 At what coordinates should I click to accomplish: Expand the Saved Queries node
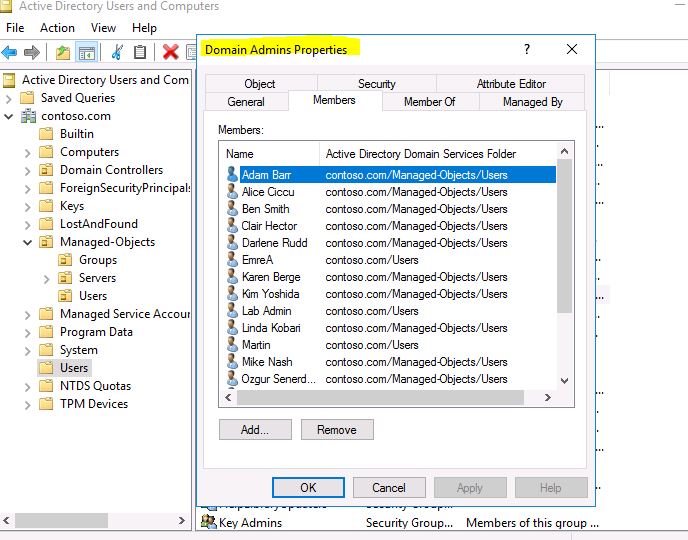[x=9, y=99]
